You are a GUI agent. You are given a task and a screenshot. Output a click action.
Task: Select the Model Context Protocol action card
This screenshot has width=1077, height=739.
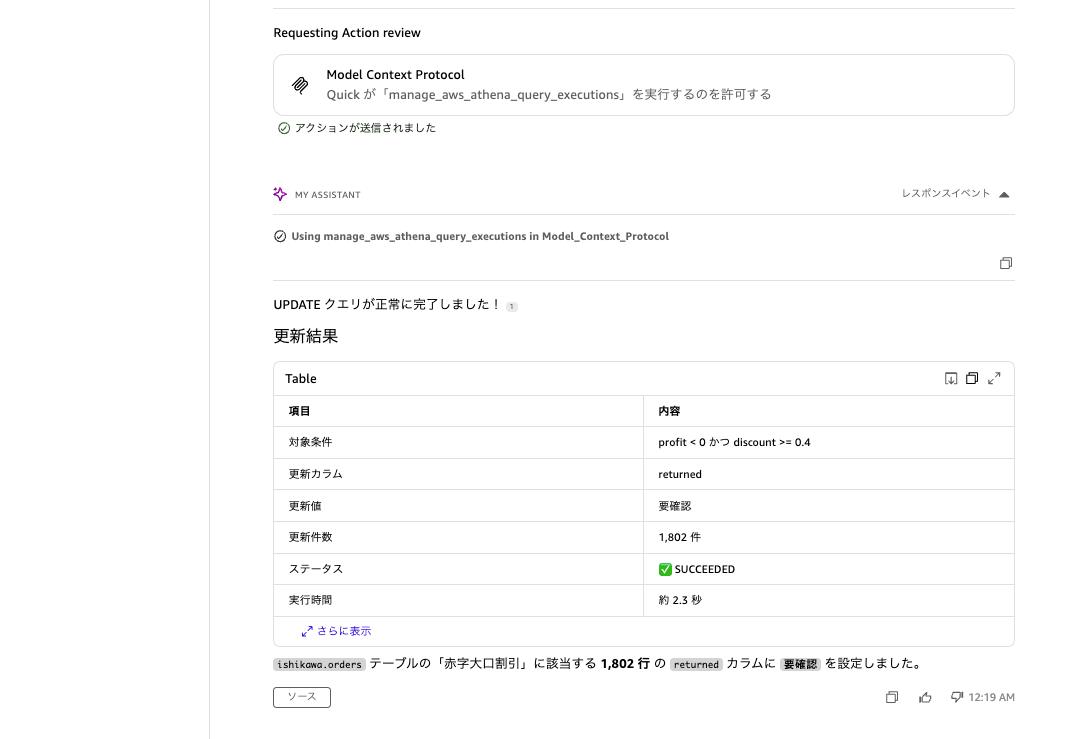(x=644, y=85)
